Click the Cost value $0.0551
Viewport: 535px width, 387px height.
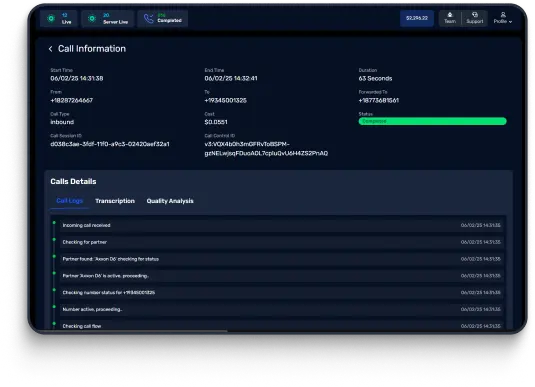[216, 122]
